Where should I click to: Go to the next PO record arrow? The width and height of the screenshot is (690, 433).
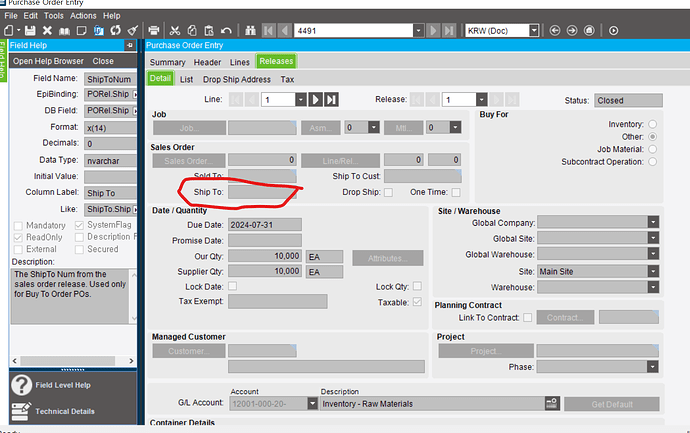433,30
